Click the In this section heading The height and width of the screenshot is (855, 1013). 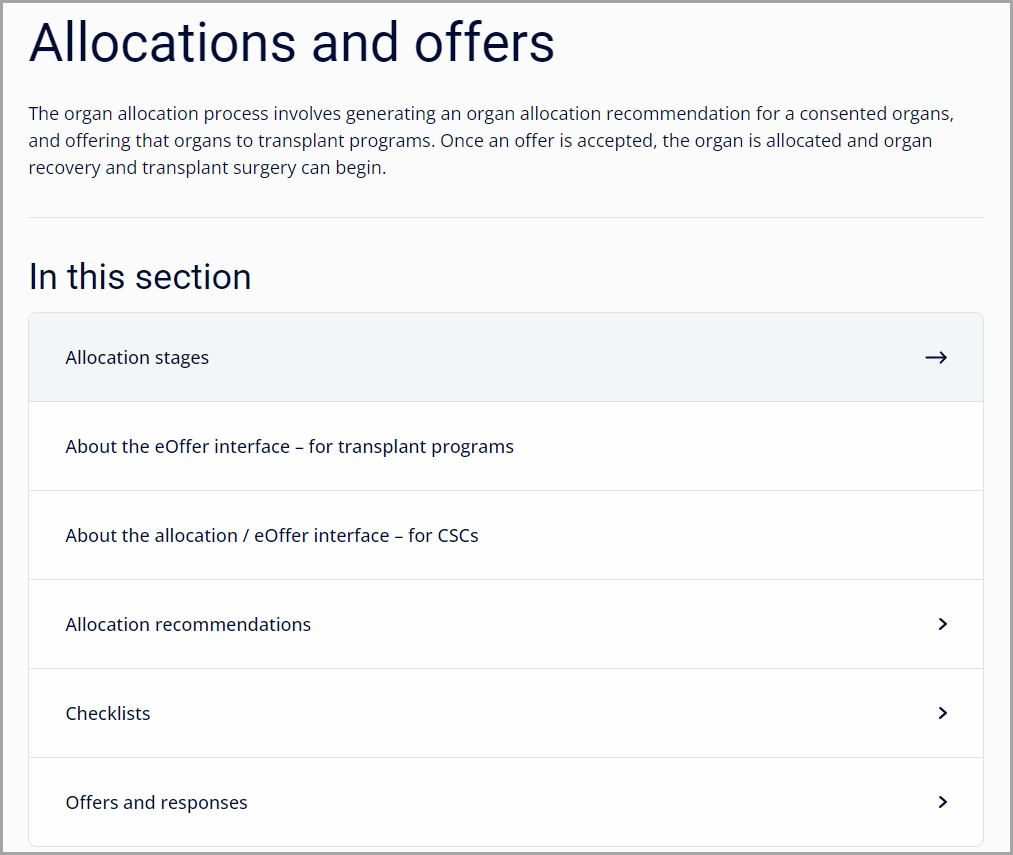tap(140, 277)
